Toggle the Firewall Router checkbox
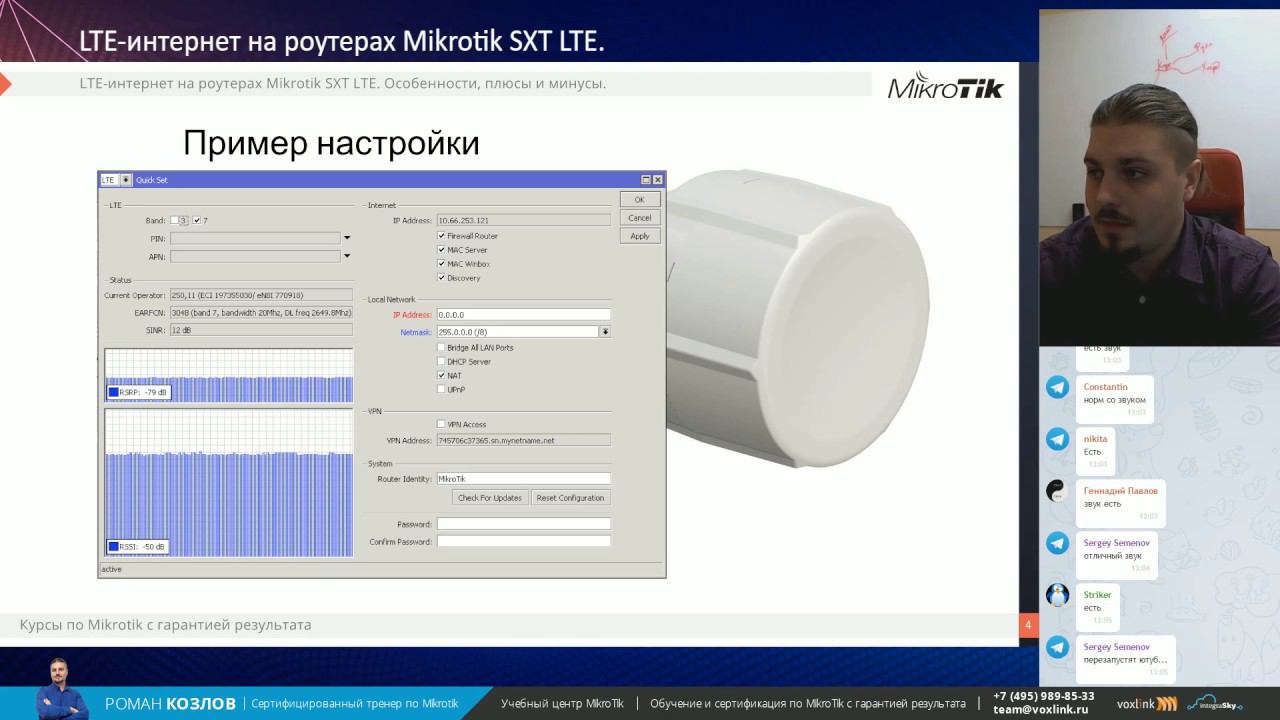Screen dimensions: 1280x720 (441, 236)
